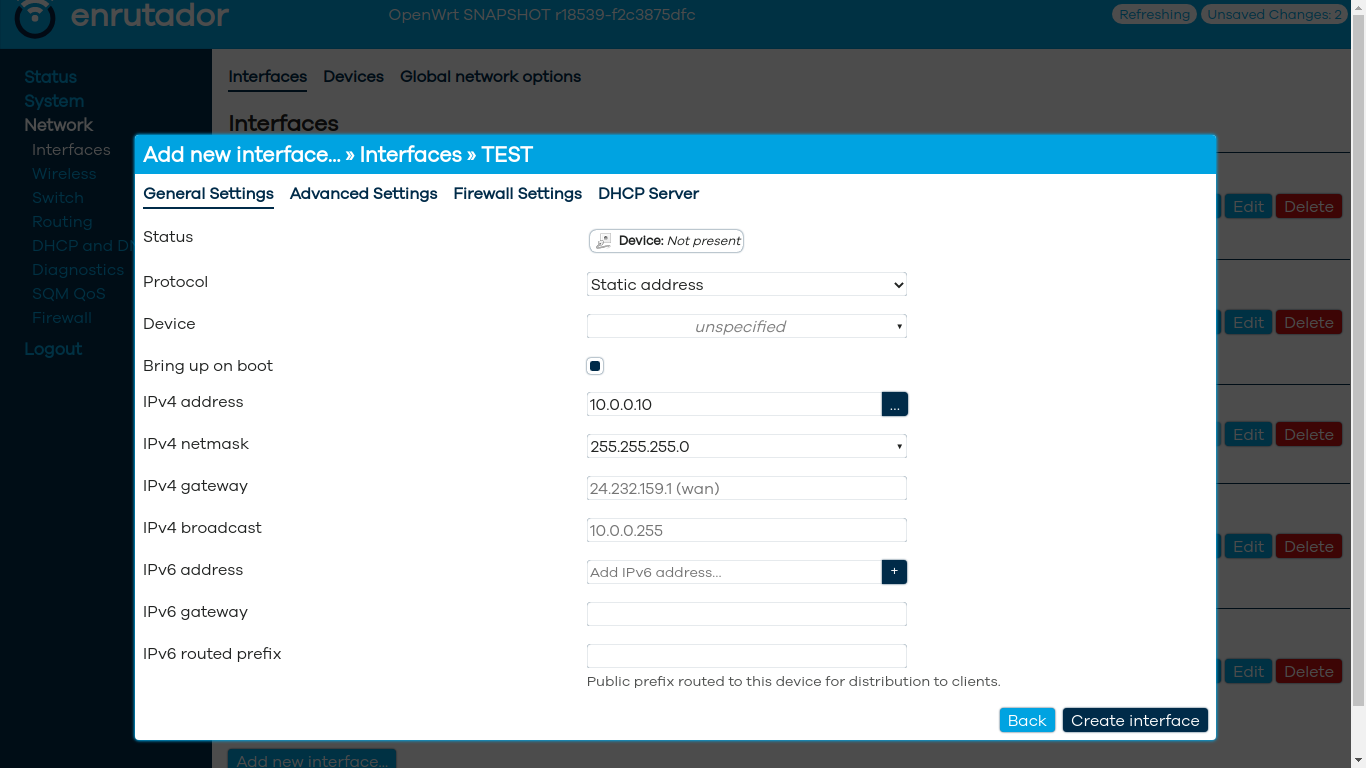Viewport: 1366px width, 768px height.
Task: Open Switch in the sidebar
Action: coord(58,198)
